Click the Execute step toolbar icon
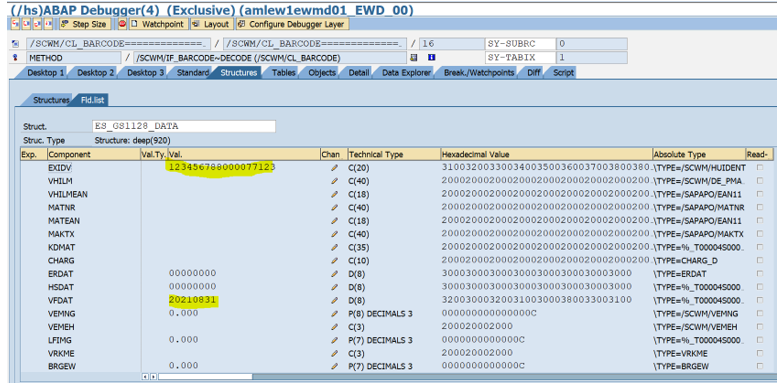The width and height of the screenshot is (780, 384). tap(25, 24)
